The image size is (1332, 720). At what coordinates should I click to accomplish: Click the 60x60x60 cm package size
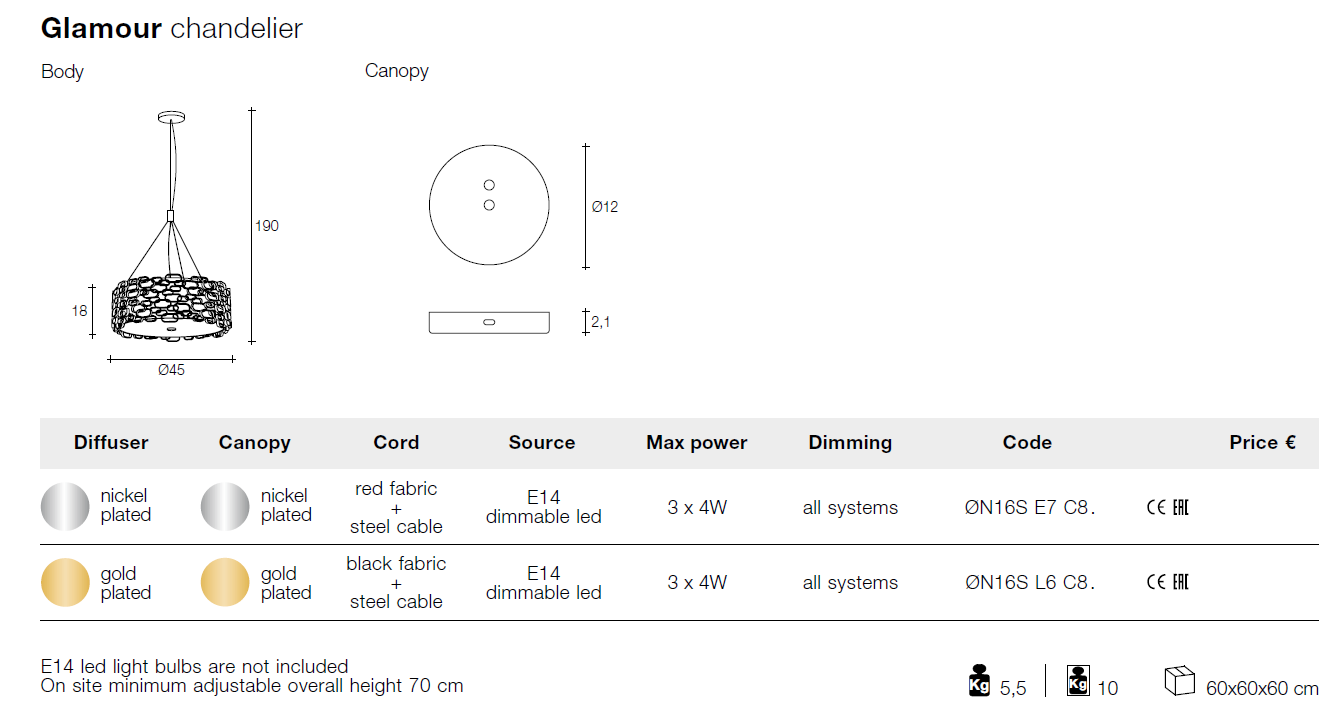[x=1262, y=688]
